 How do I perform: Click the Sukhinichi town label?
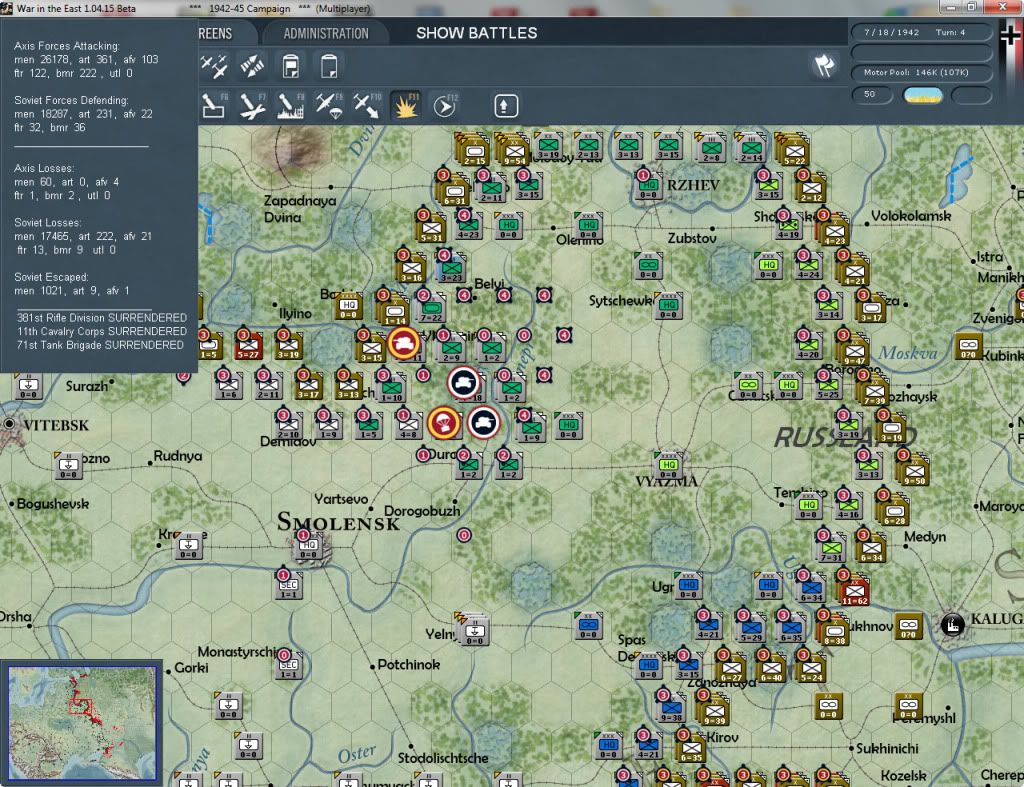pos(887,748)
